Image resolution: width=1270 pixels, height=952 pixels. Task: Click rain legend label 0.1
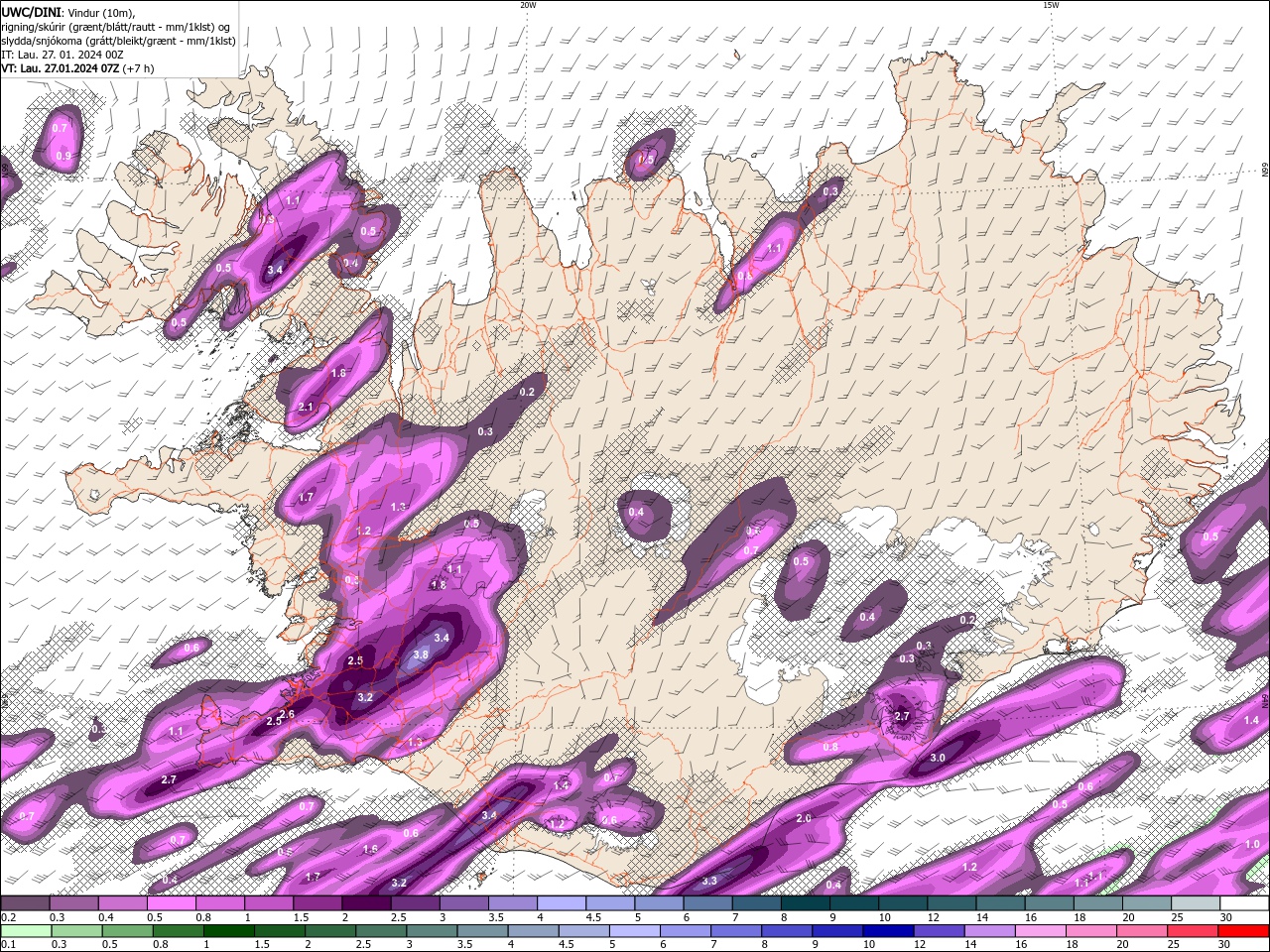pos(8,945)
